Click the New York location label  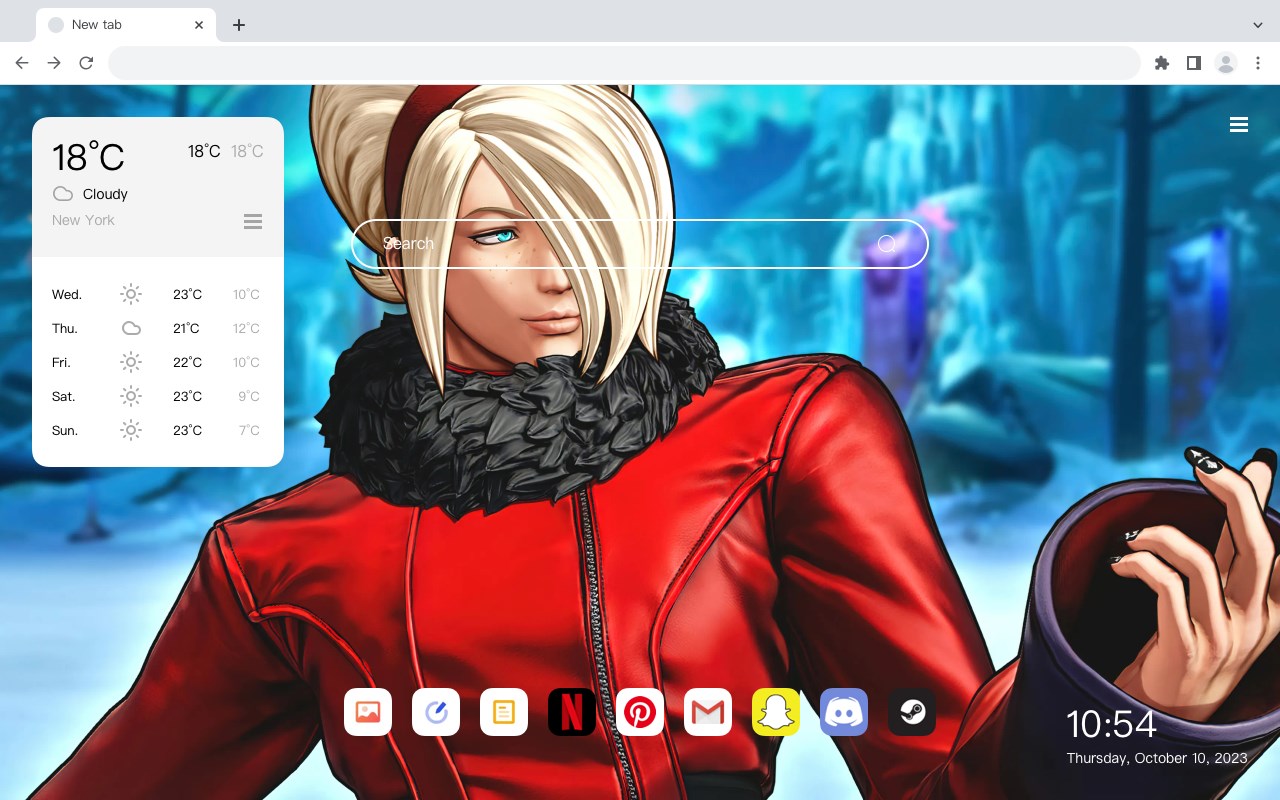[x=83, y=220]
